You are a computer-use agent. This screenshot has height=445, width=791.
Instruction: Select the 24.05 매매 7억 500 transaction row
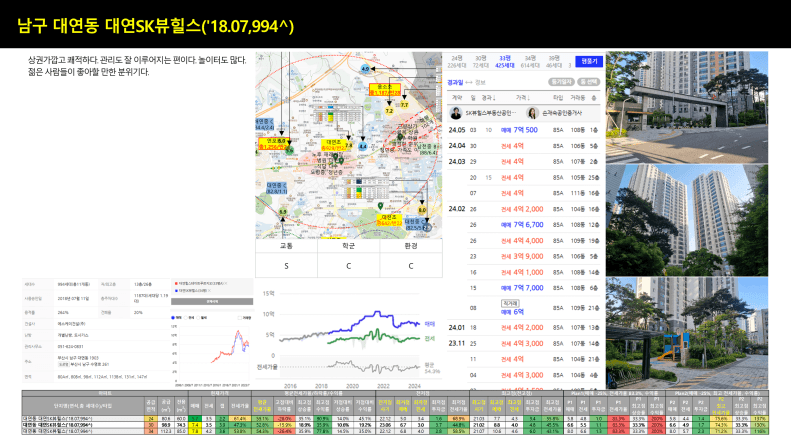tap(524, 130)
